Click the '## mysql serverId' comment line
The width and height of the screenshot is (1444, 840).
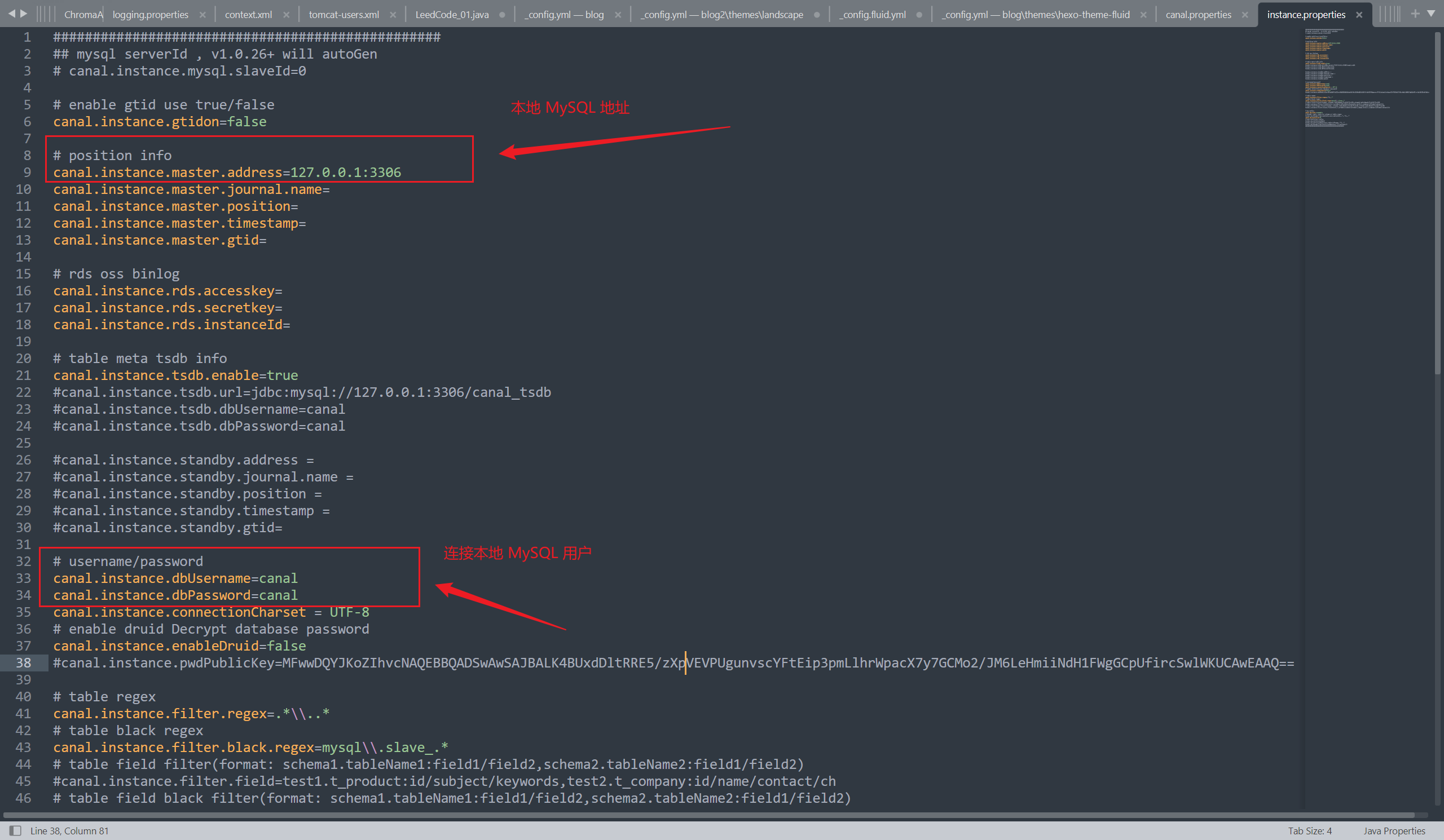pos(215,54)
